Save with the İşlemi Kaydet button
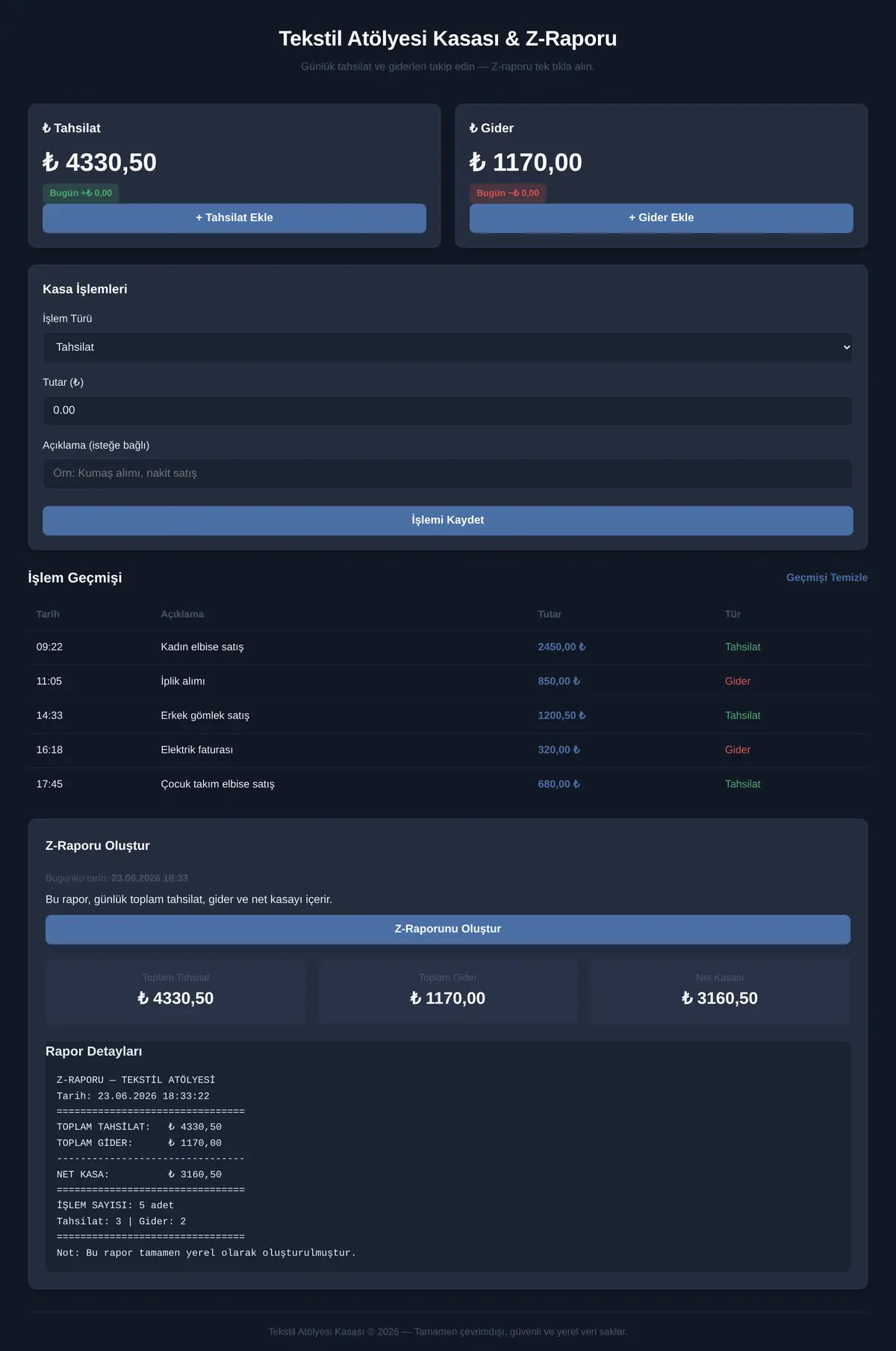Viewport: 896px width, 1351px height. pos(448,521)
